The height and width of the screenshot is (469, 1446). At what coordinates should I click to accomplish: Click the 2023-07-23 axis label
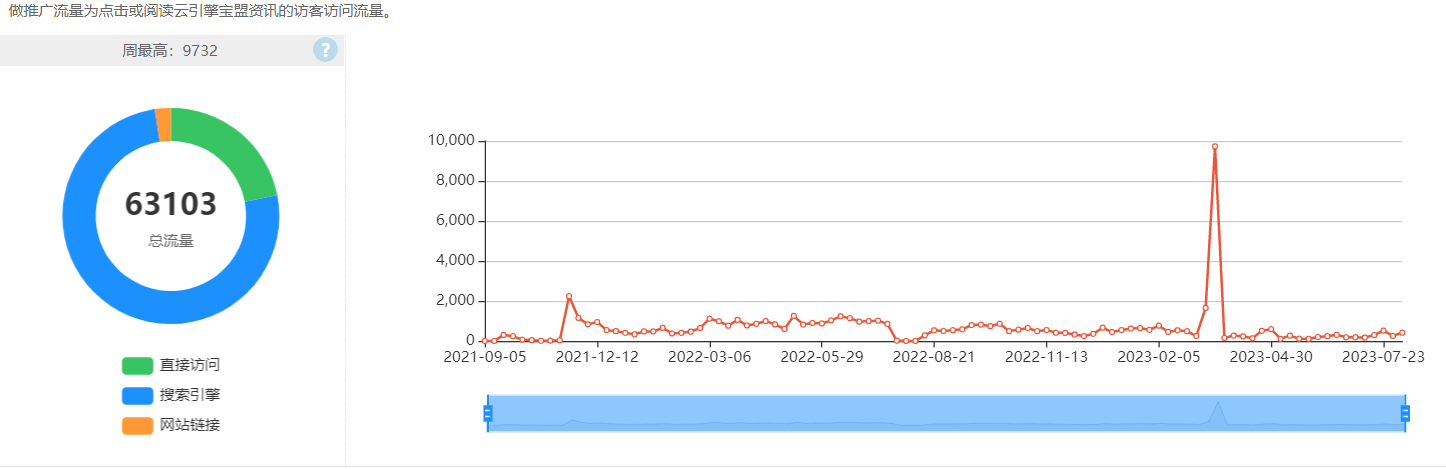[1383, 355]
